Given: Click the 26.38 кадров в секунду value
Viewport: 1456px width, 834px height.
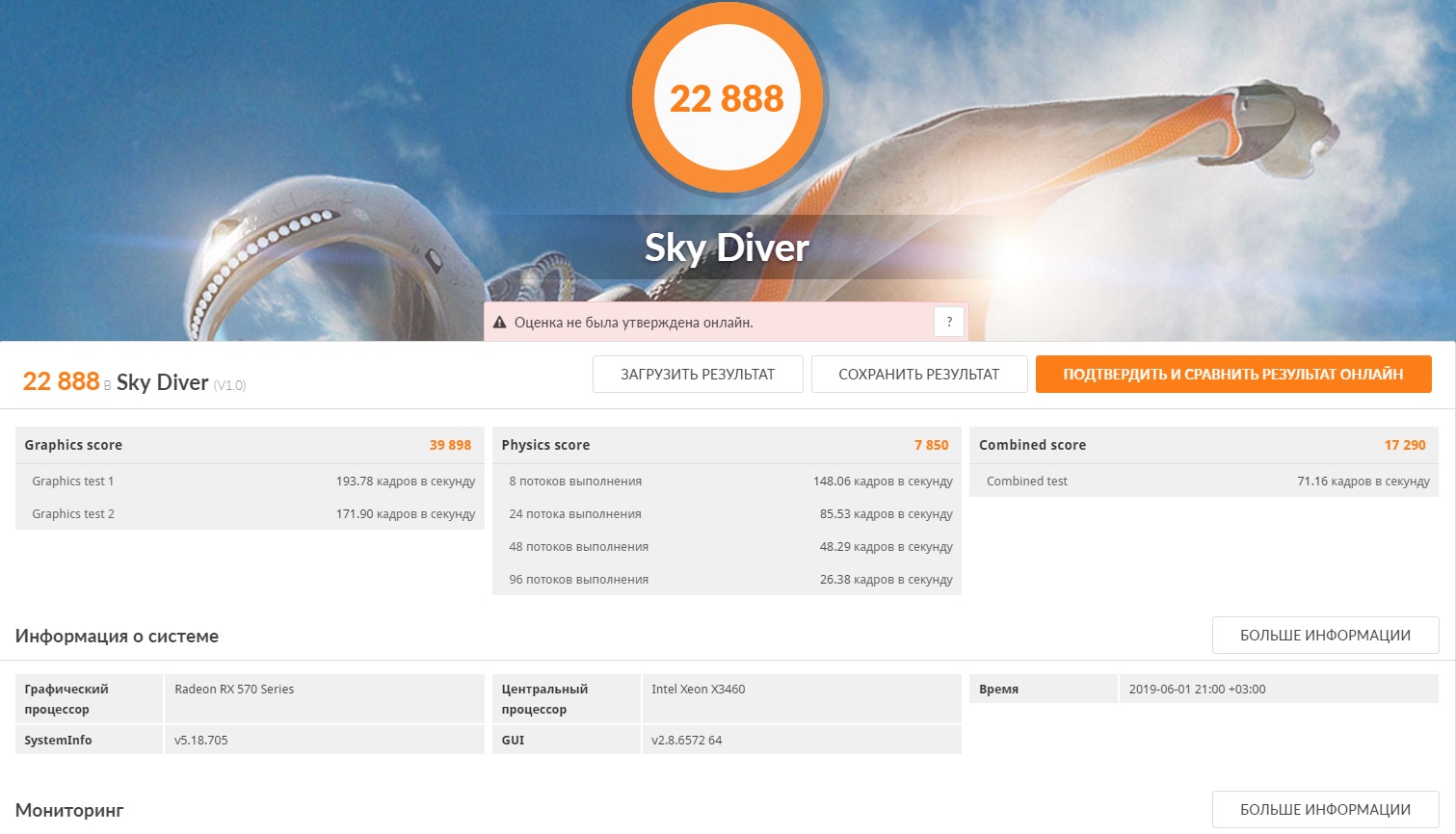Looking at the screenshot, I should click(x=887, y=580).
